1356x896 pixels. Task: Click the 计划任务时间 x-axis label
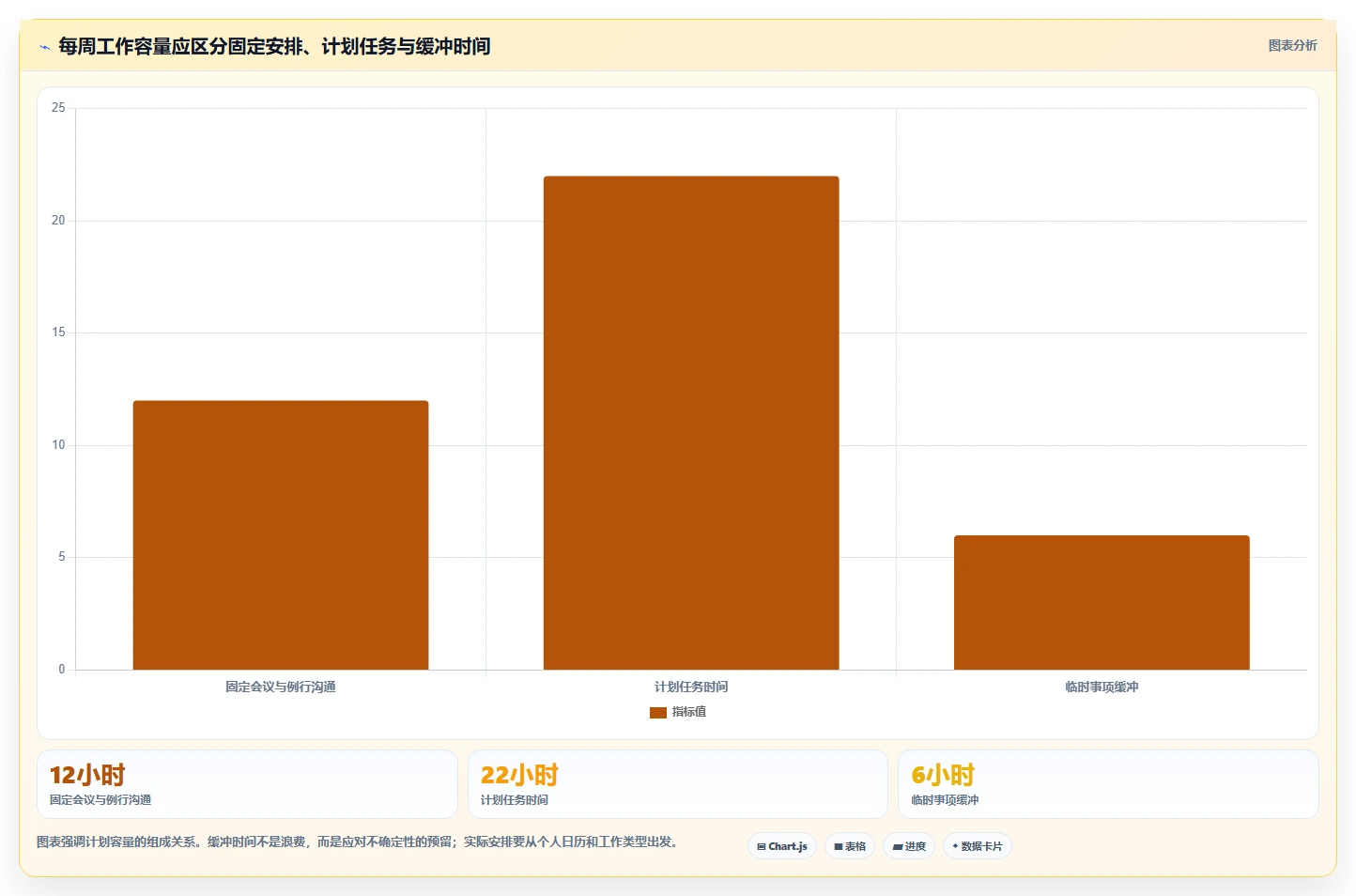691,687
